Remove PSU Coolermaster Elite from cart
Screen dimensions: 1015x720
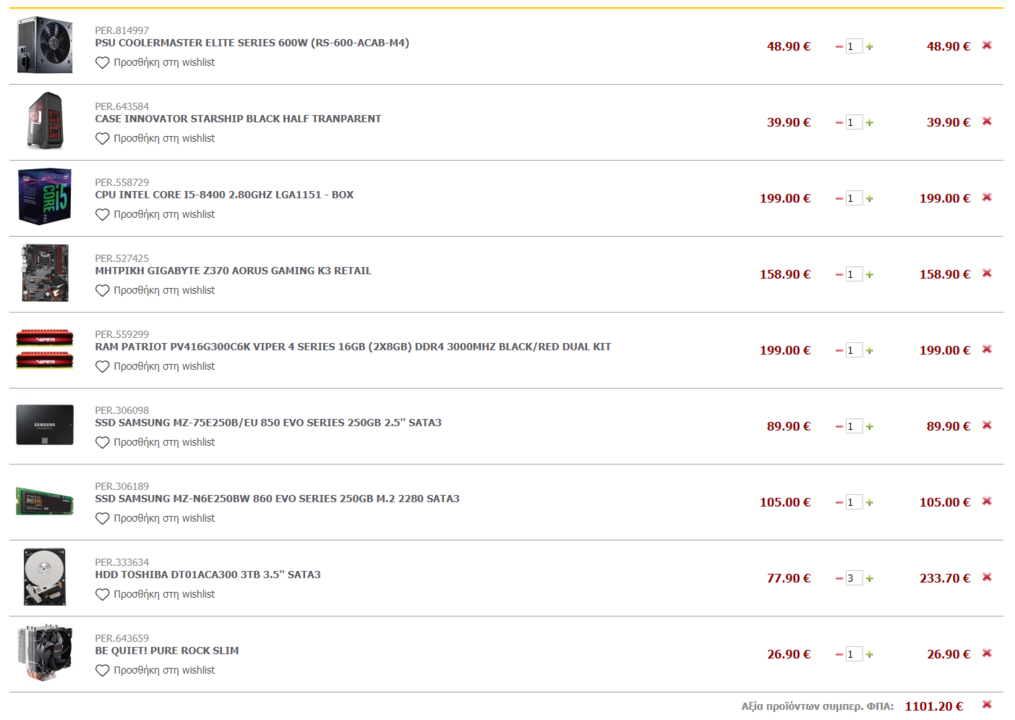click(x=987, y=45)
